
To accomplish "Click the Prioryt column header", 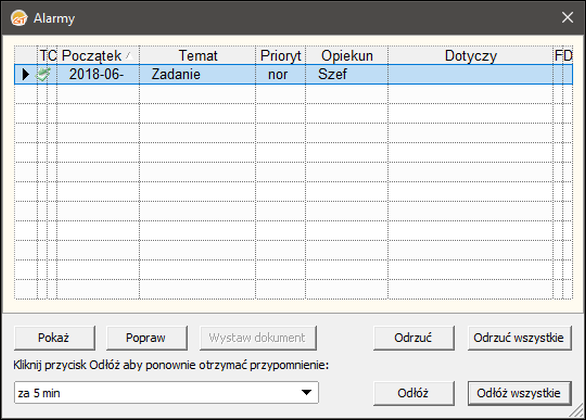I will (x=281, y=56).
